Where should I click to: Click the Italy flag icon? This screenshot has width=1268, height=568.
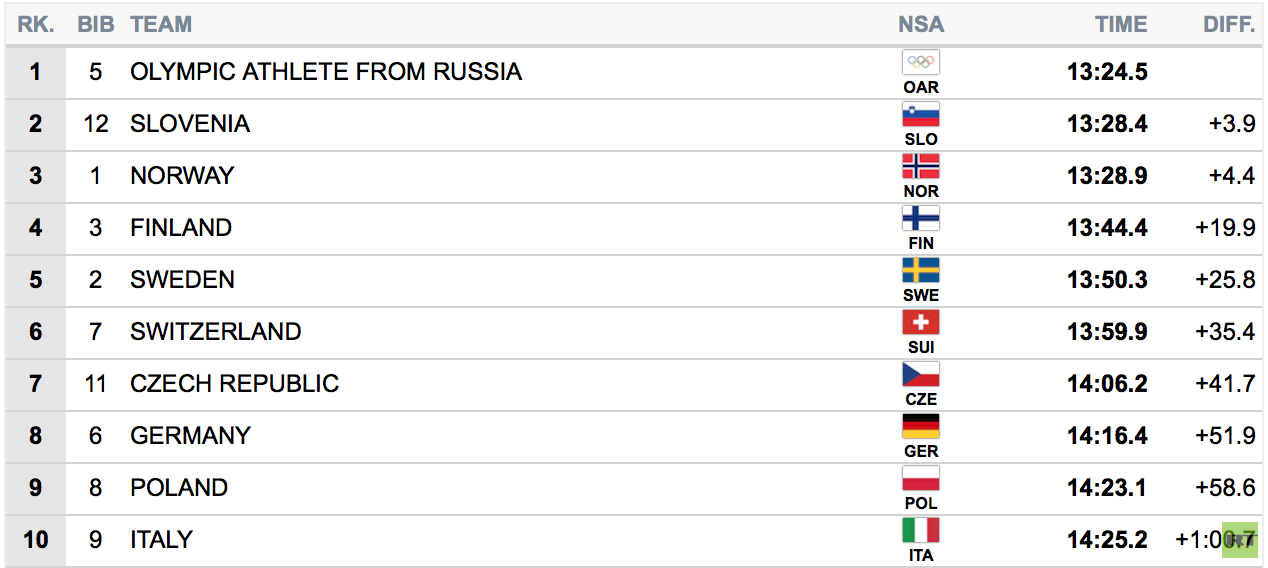click(921, 531)
